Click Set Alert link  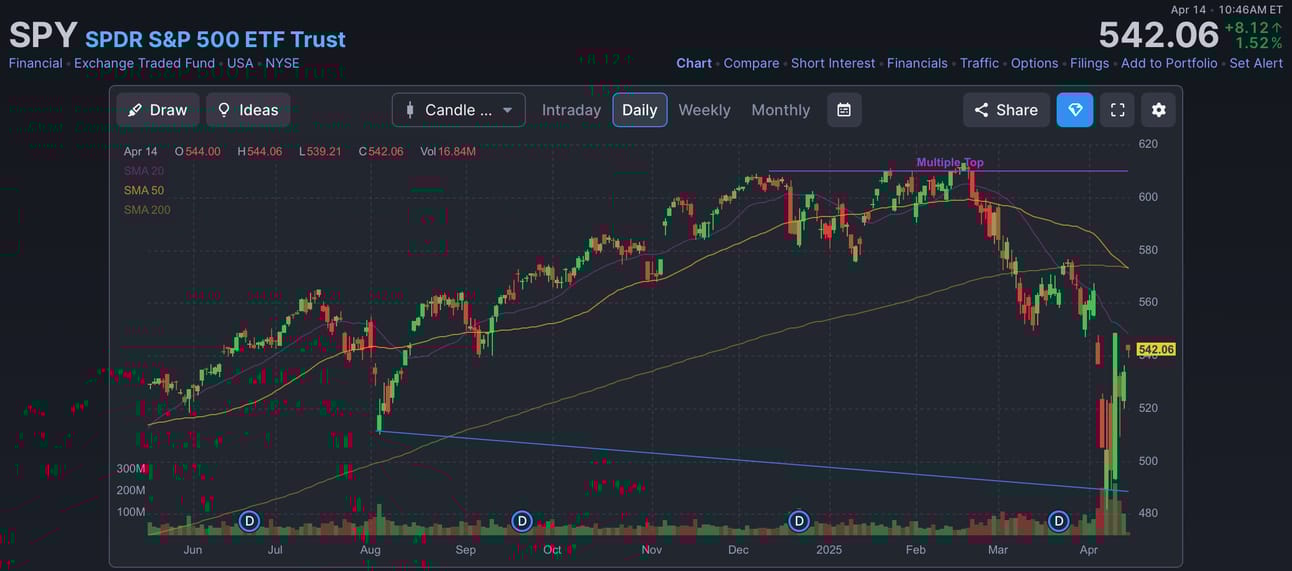[1256, 63]
